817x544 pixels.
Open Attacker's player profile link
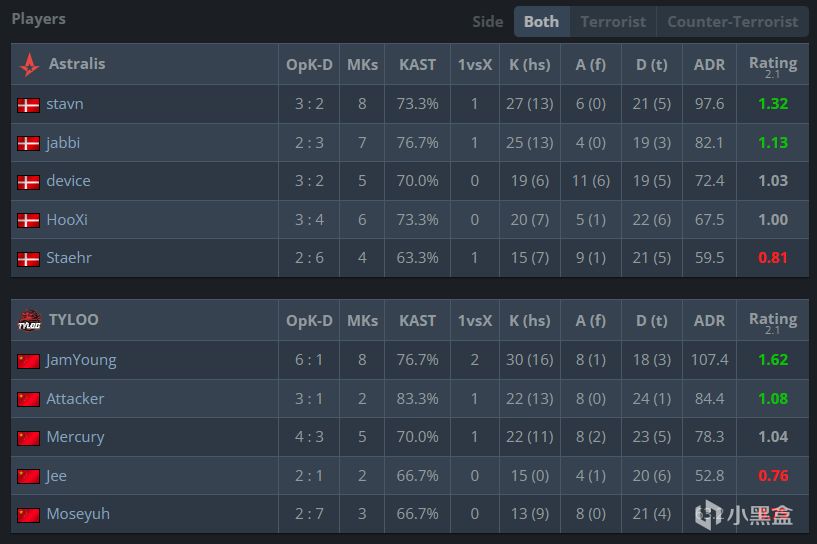point(75,399)
